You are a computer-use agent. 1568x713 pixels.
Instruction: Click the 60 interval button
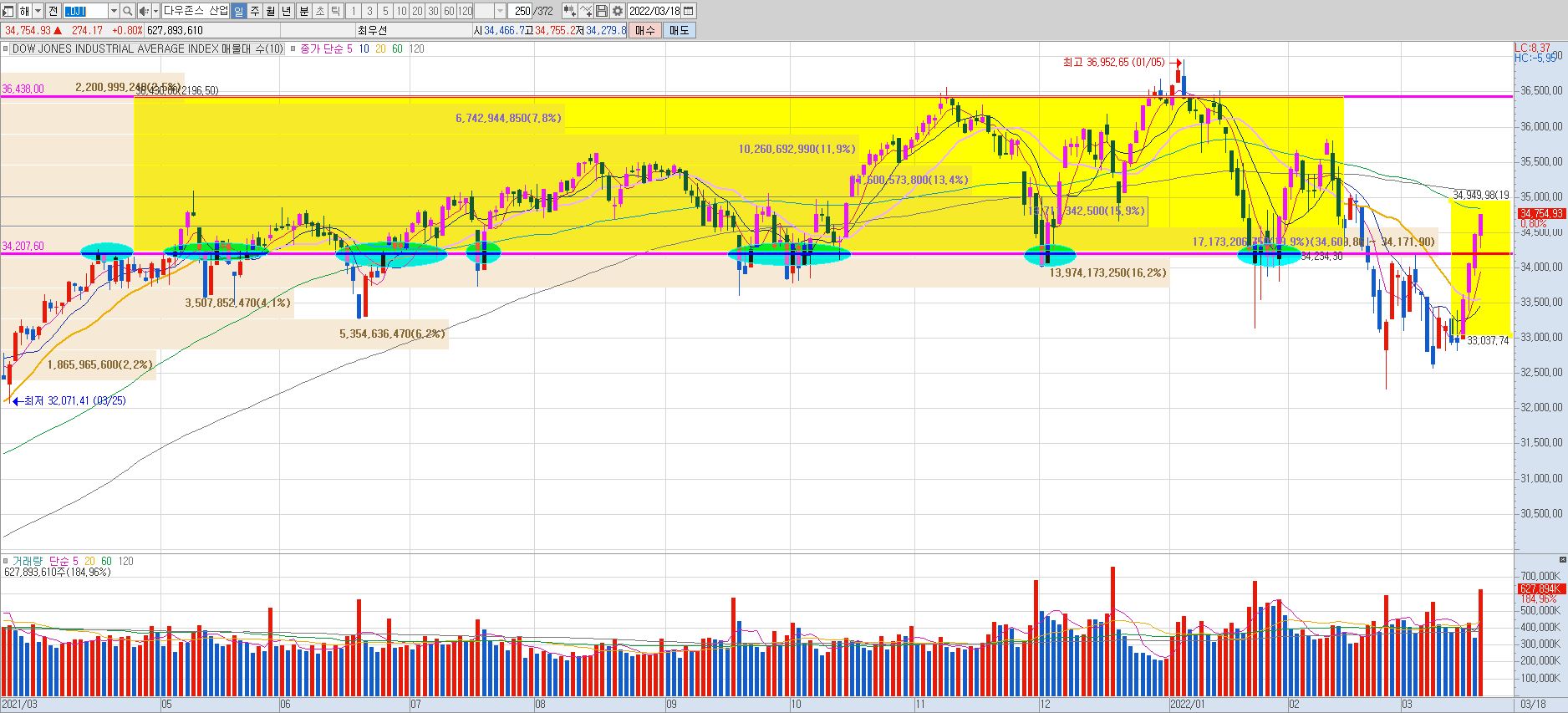click(x=449, y=11)
